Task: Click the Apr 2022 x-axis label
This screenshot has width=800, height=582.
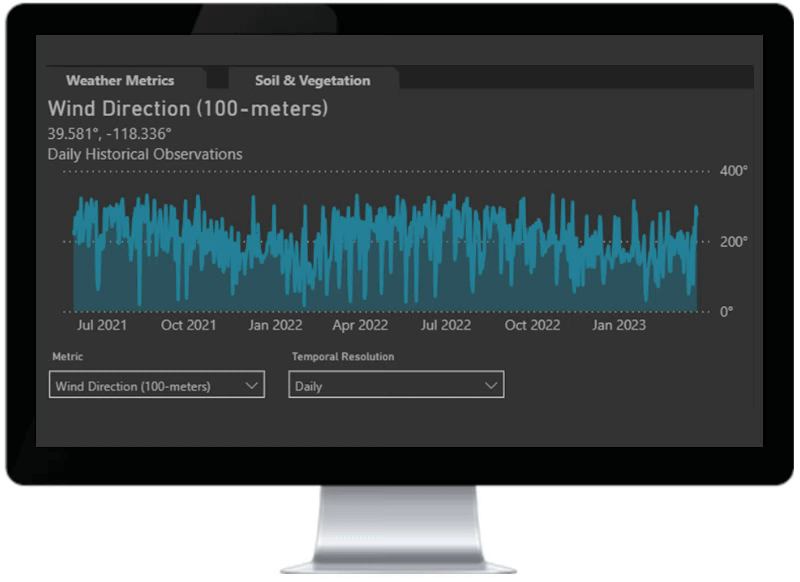Action: coord(360,325)
